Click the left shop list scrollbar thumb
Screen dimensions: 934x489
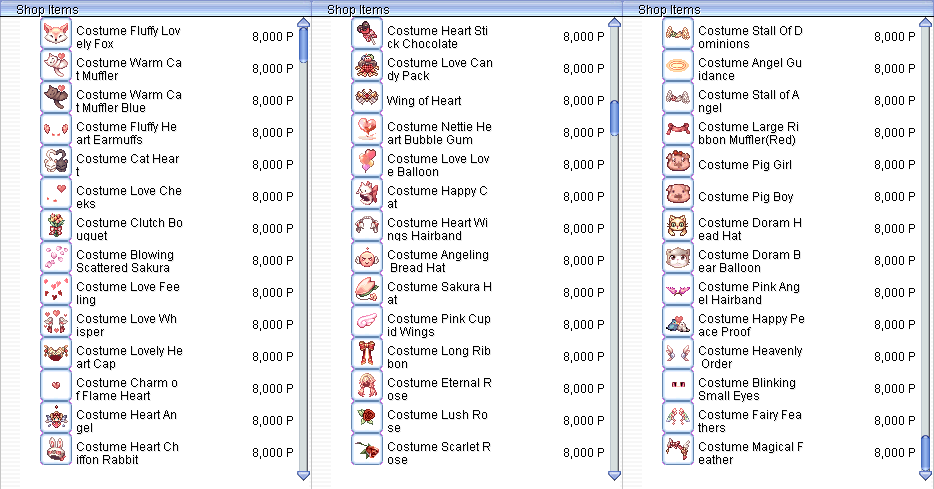point(303,45)
